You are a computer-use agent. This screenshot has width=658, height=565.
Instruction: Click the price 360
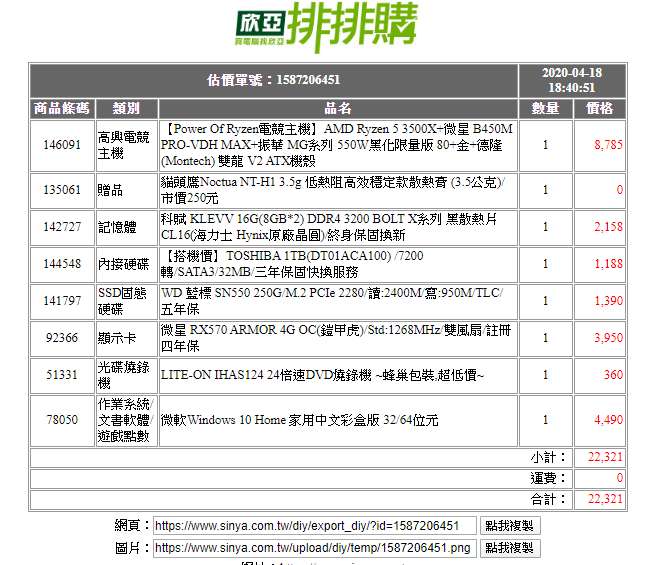pos(613,375)
